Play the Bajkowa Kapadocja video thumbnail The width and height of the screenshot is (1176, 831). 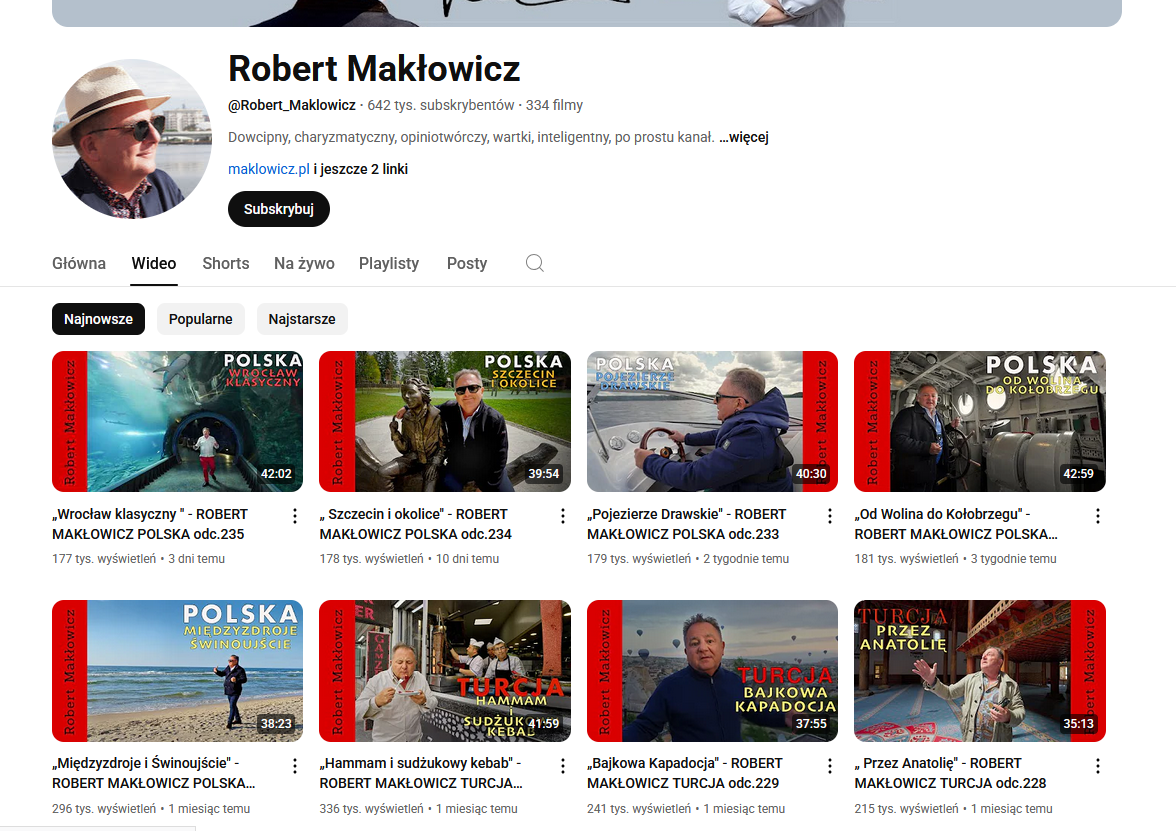tap(712, 670)
